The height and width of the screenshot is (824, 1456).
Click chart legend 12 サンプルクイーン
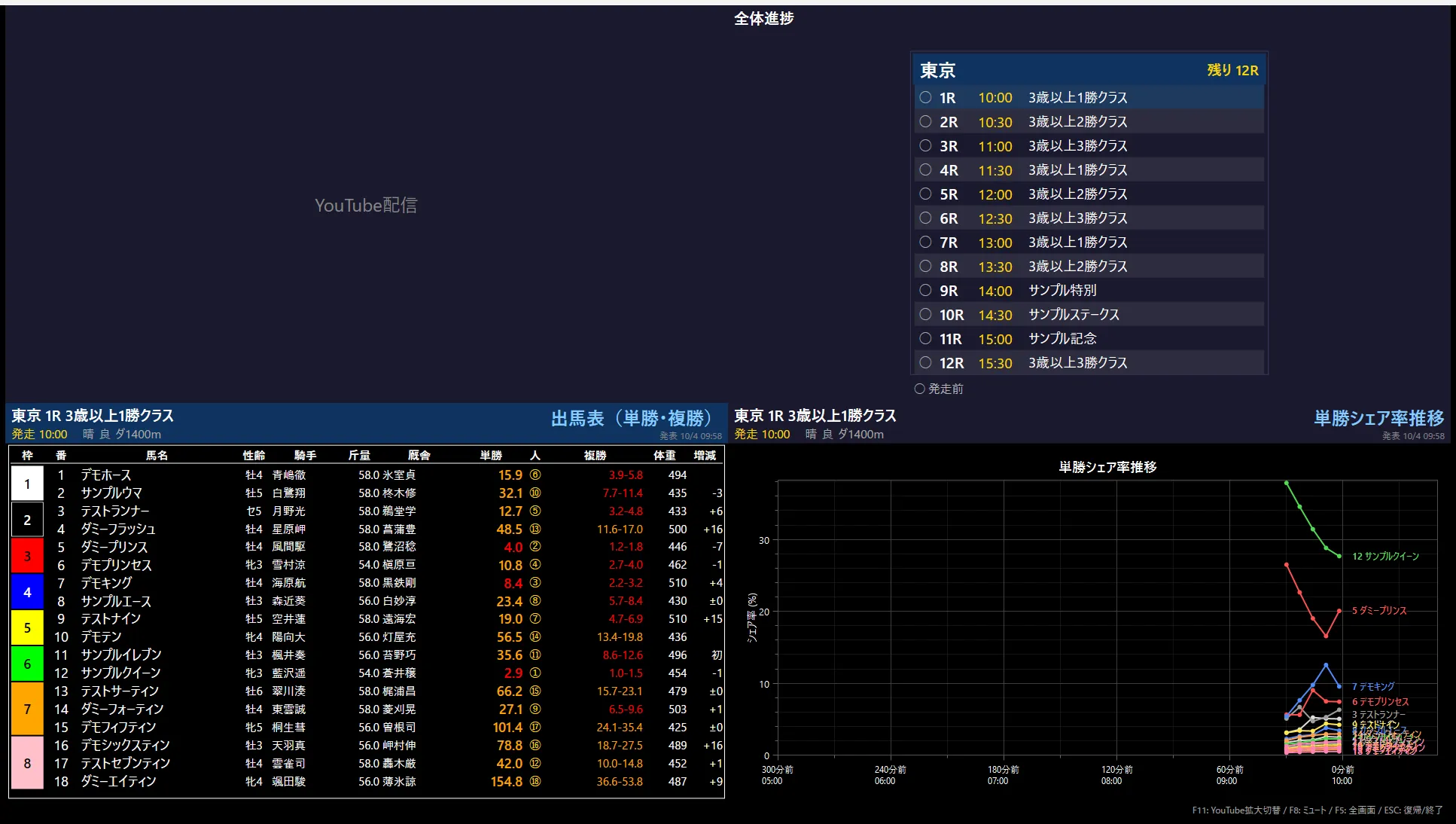(x=1385, y=557)
